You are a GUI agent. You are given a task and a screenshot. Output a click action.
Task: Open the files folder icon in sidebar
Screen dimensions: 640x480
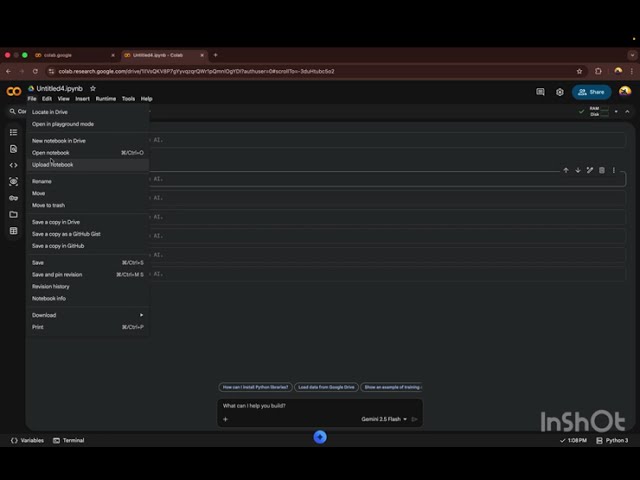13,214
